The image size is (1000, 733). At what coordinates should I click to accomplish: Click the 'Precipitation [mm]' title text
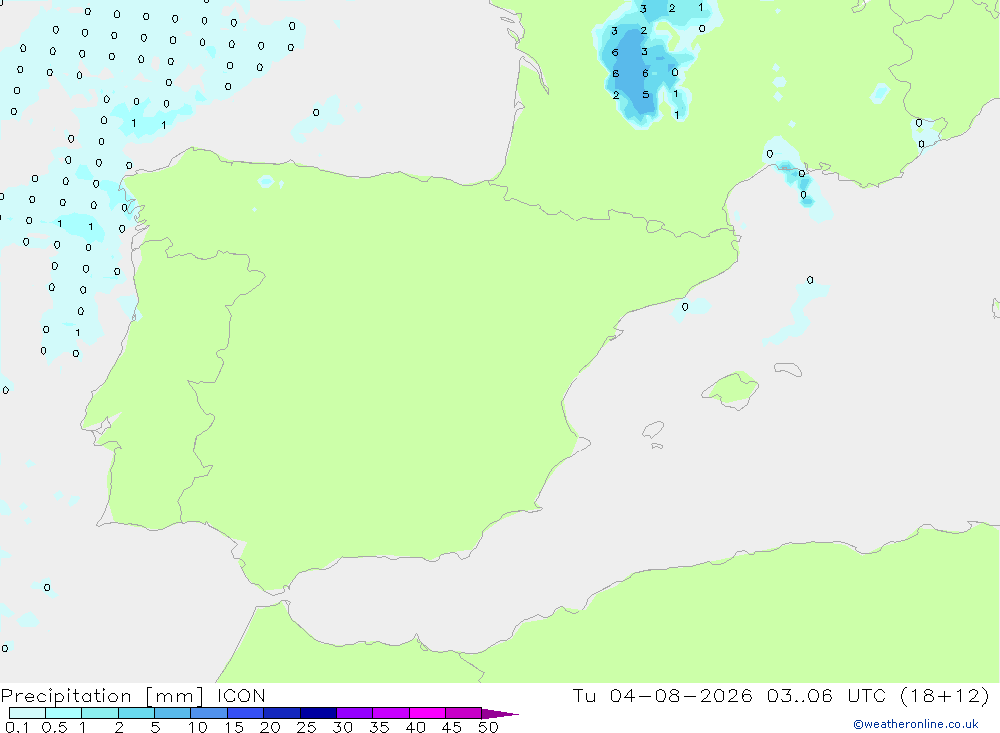[103, 696]
